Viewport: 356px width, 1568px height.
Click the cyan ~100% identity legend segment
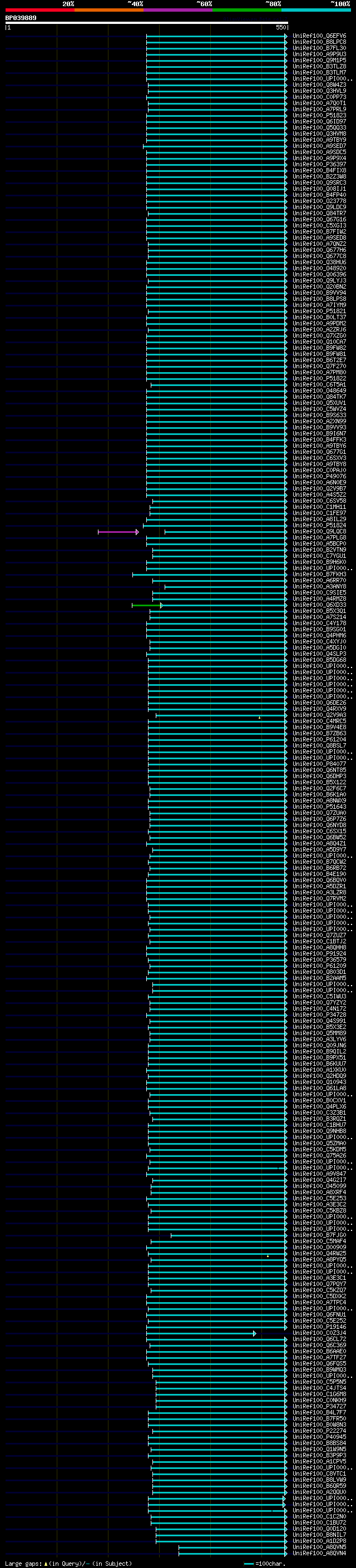pos(316,10)
